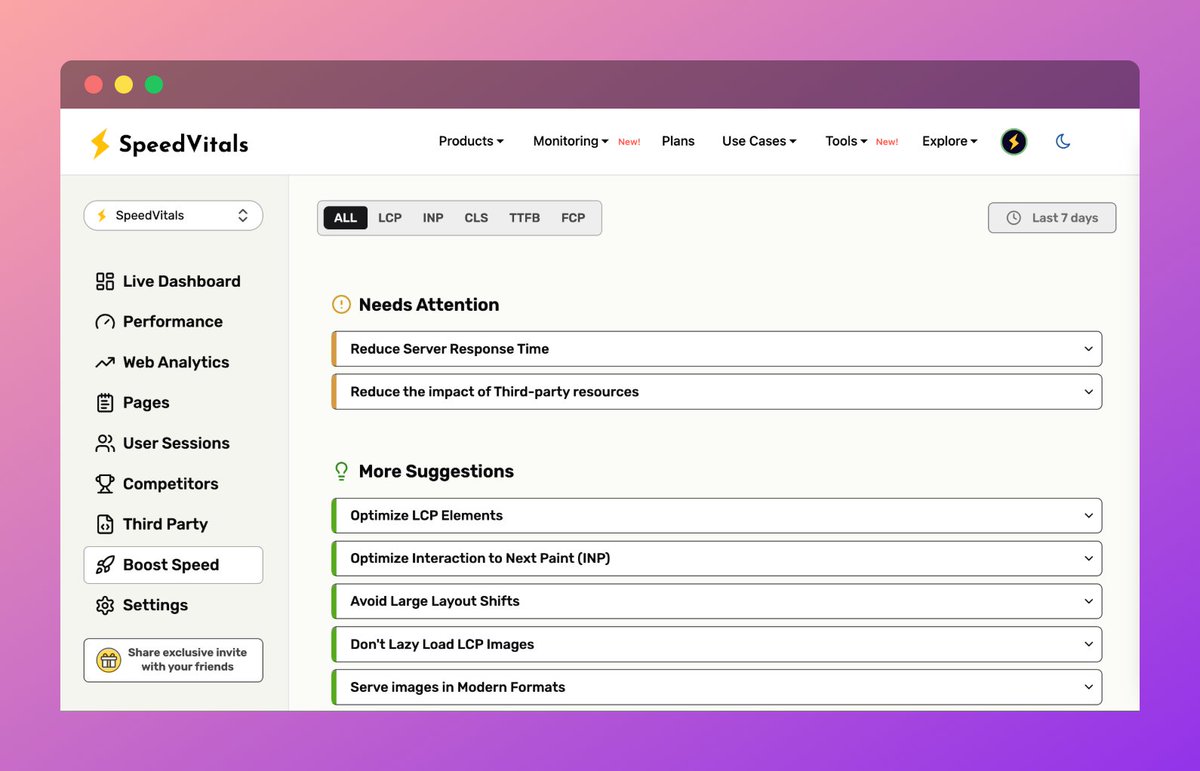Click the More Suggestions heading
Viewport: 1200px width, 771px height.
(436, 471)
